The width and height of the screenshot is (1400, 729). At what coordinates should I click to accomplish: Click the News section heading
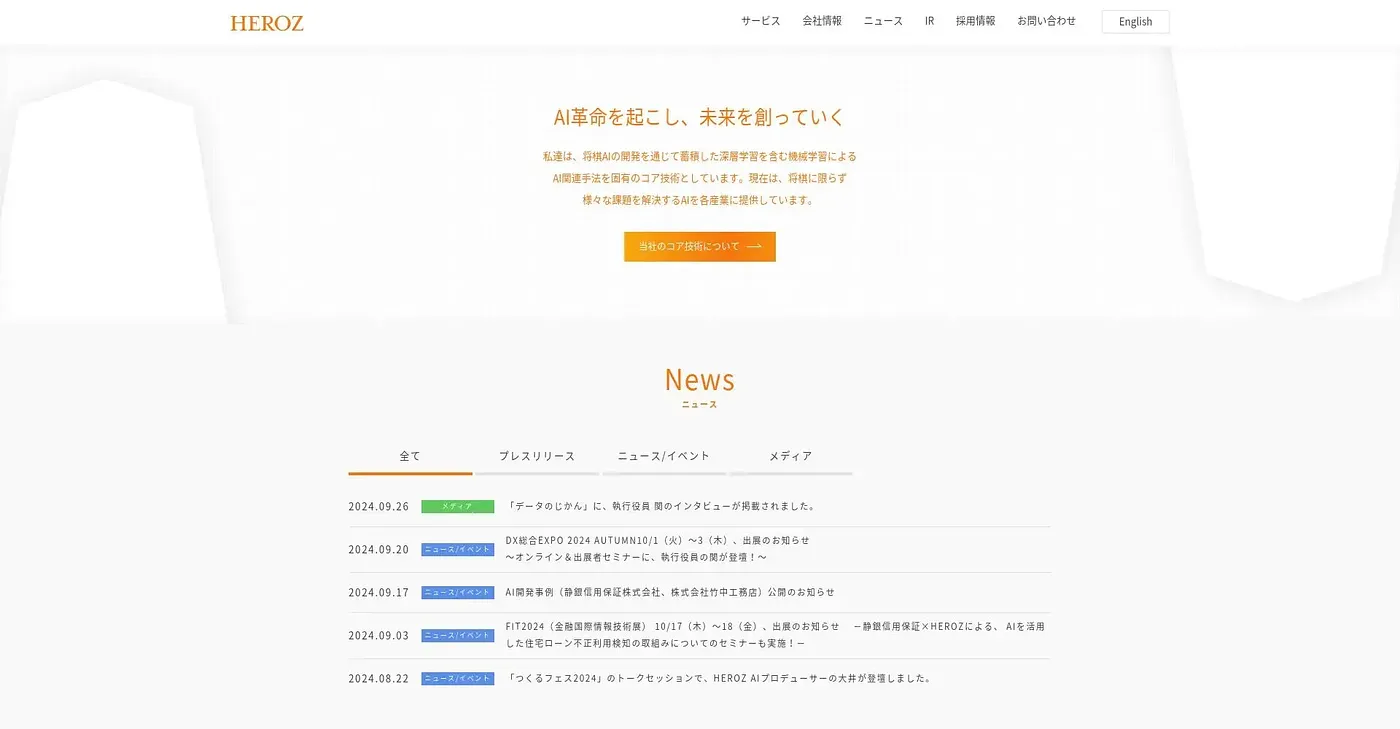point(700,380)
